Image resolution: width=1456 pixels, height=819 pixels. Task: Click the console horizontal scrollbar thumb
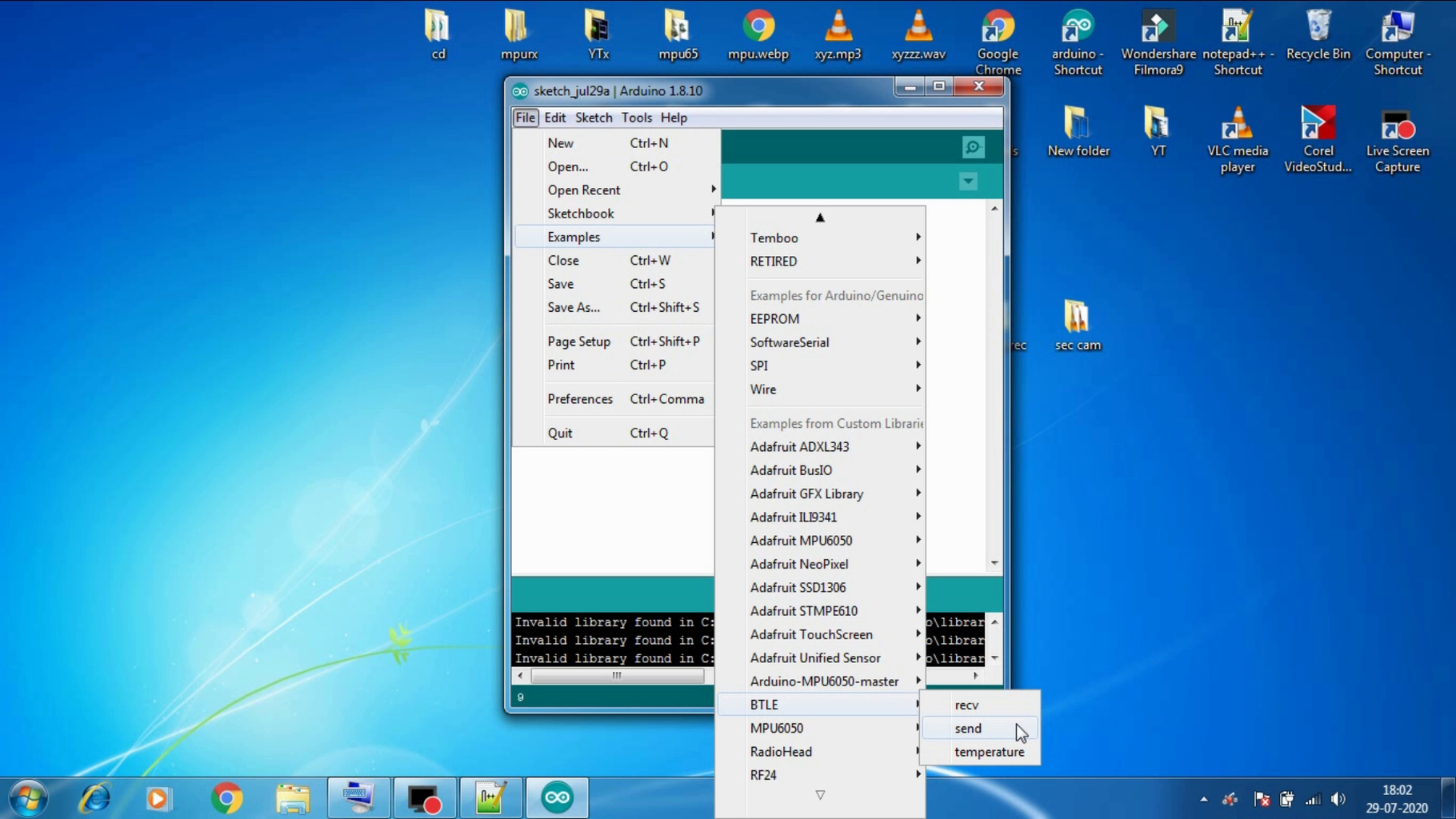[x=617, y=676]
